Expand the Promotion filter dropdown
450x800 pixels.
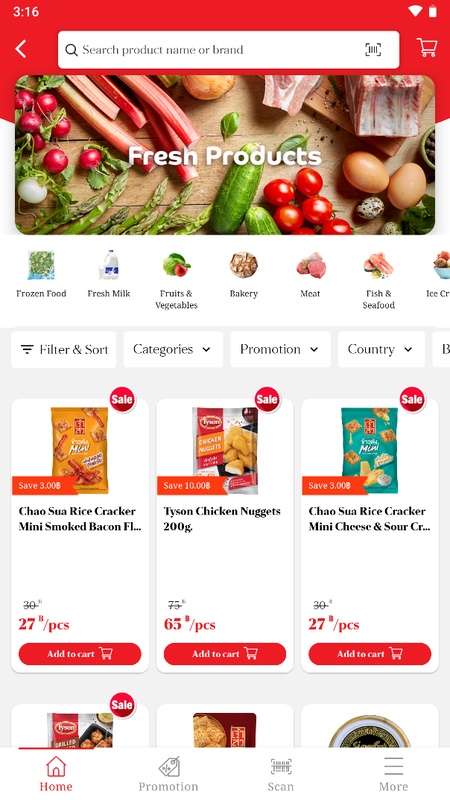[280, 349]
